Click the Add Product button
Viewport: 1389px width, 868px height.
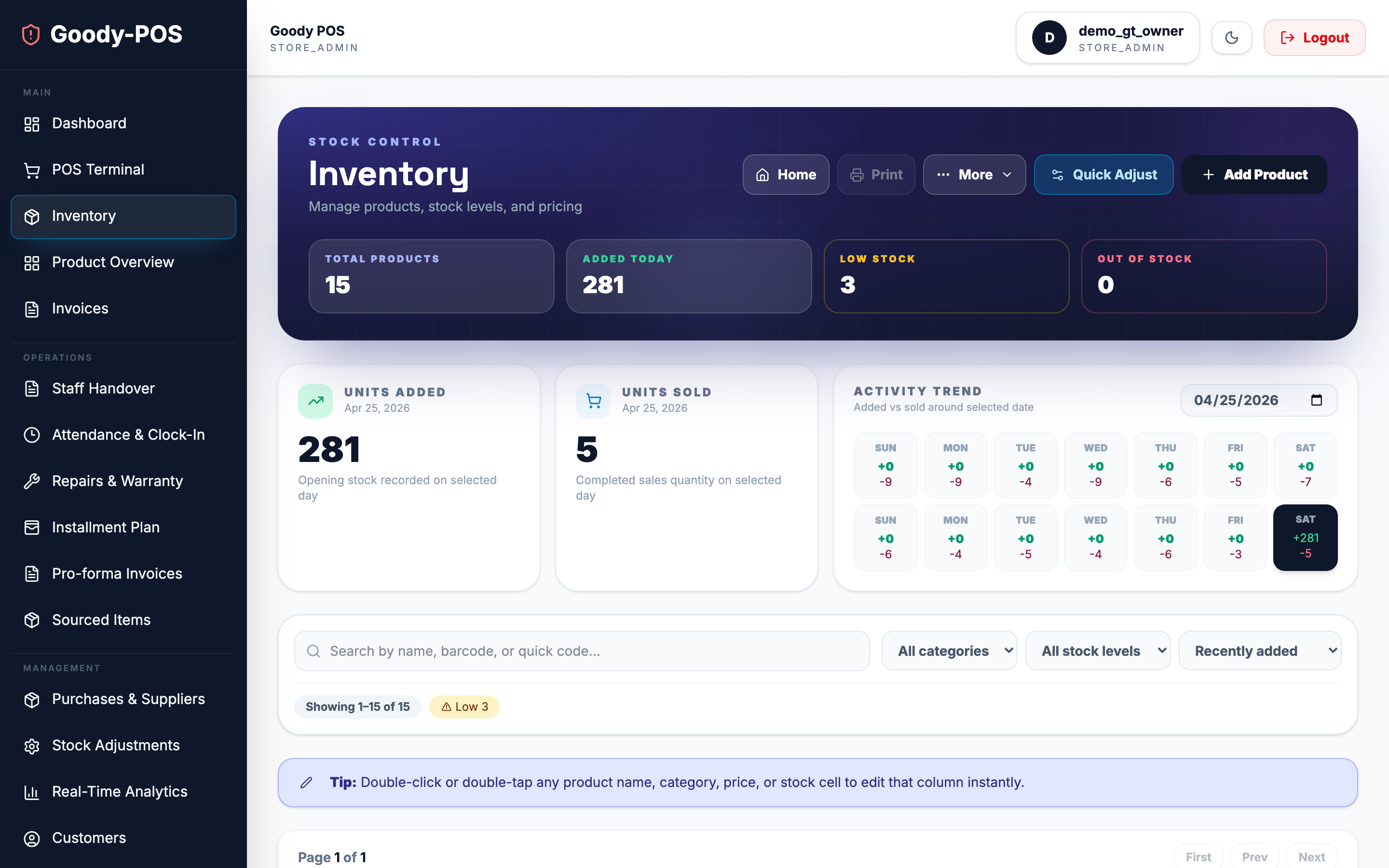(1255, 175)
